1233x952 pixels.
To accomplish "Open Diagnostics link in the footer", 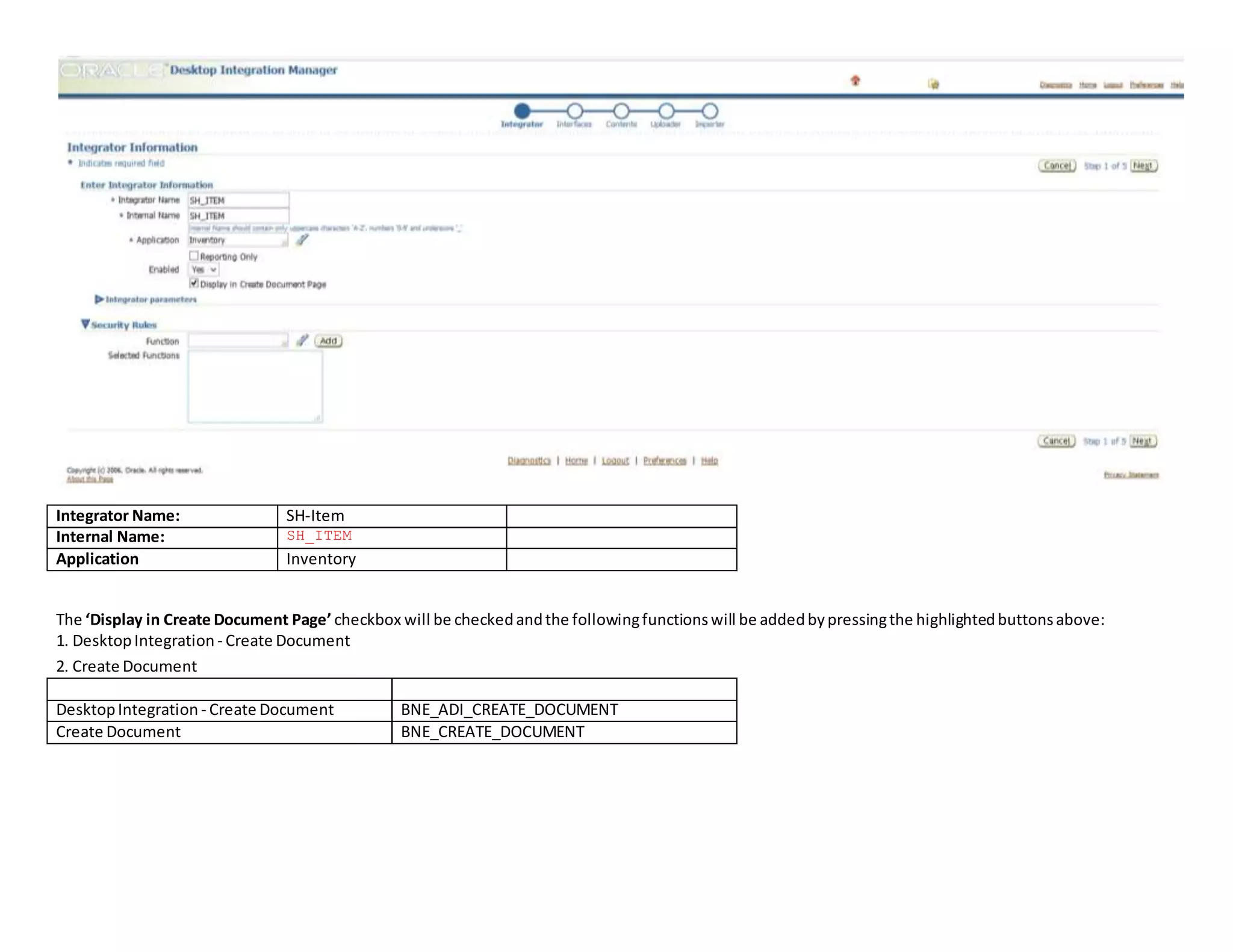I will pos(529,460).
